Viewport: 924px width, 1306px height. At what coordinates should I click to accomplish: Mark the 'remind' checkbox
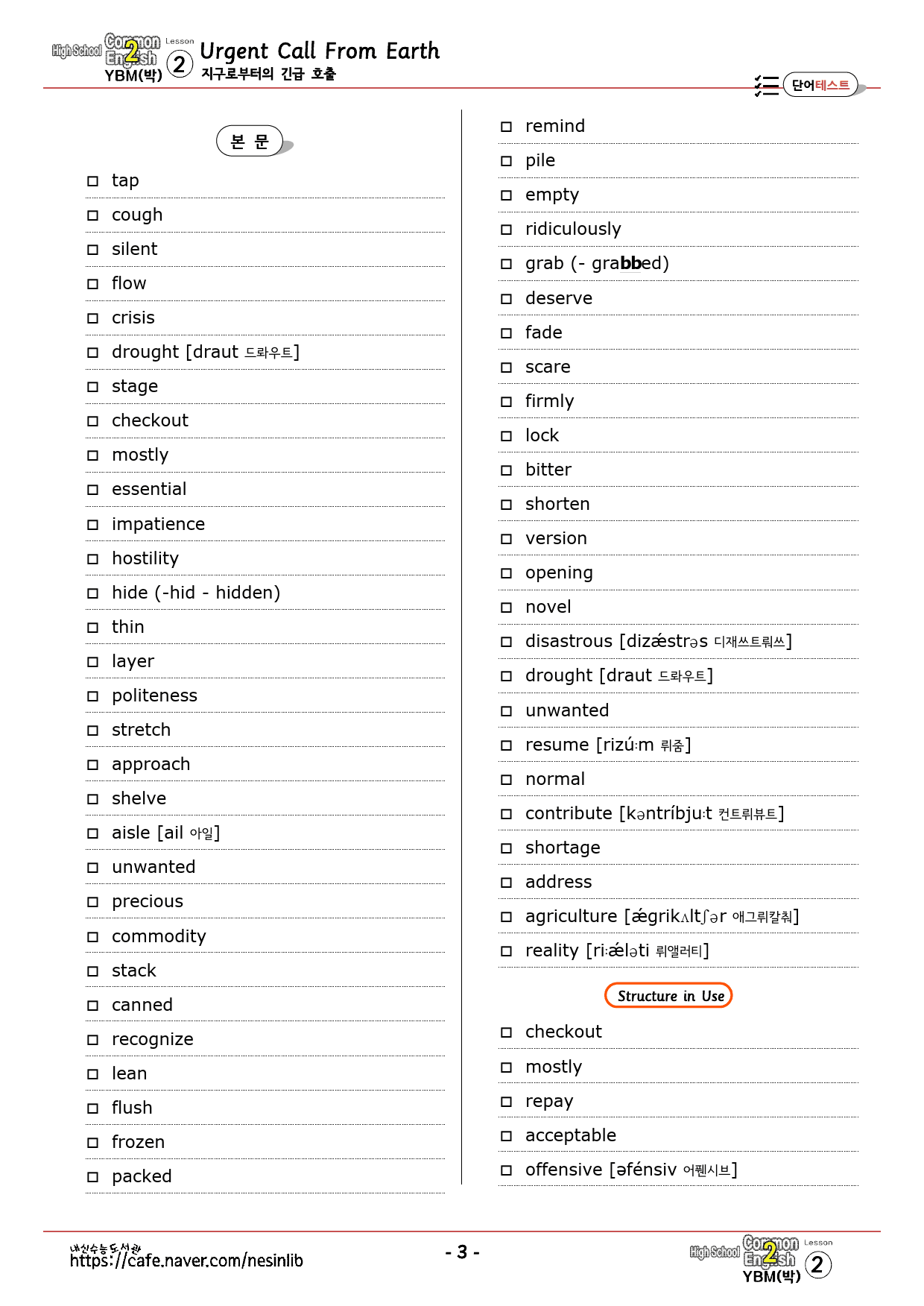pos(506,127)
